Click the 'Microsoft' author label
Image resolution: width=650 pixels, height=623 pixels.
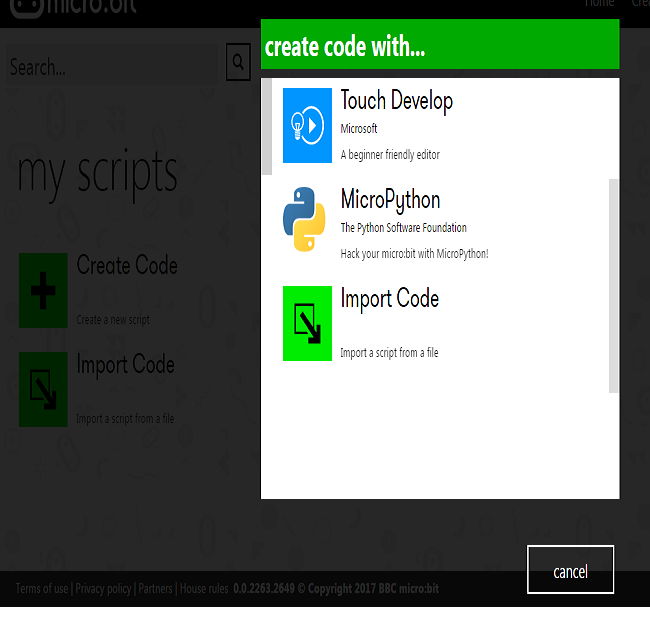359,128
